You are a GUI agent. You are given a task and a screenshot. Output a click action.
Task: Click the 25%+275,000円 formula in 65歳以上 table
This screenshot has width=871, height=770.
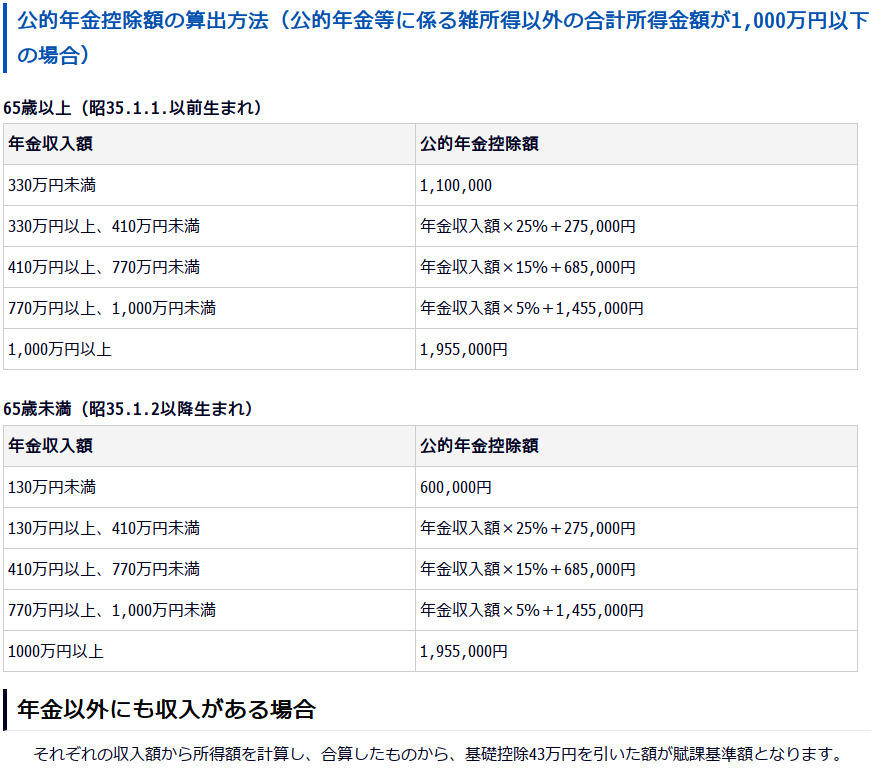(x=528, y=226)
